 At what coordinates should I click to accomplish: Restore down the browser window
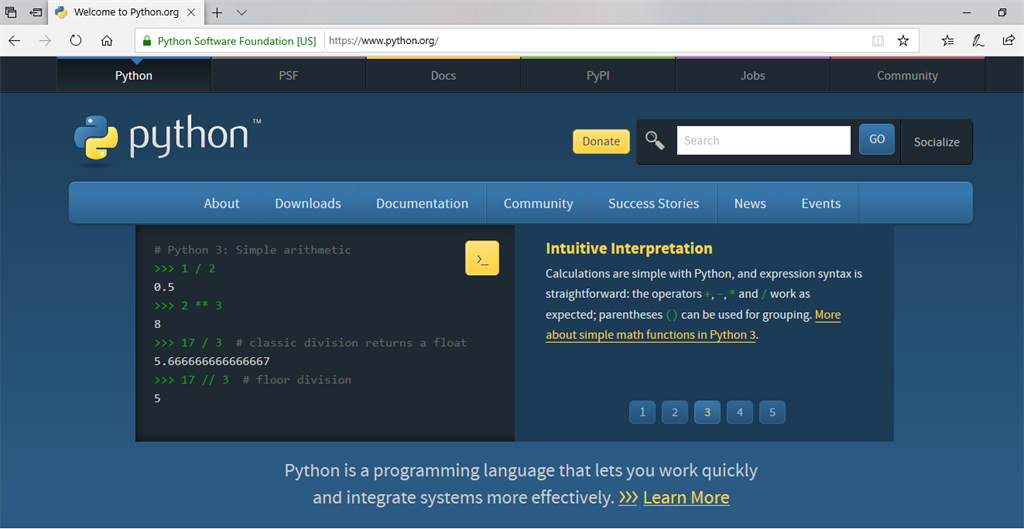pos(1002,12)
